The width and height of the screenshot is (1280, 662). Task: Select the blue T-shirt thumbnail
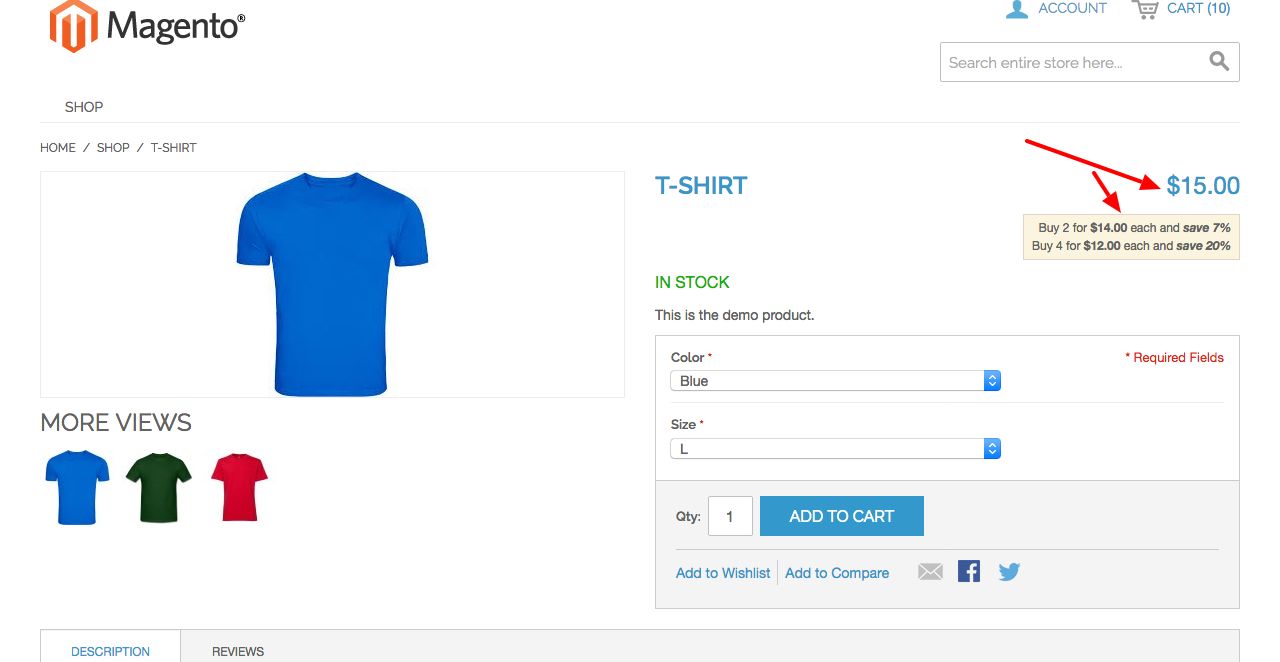pos(77,487)
